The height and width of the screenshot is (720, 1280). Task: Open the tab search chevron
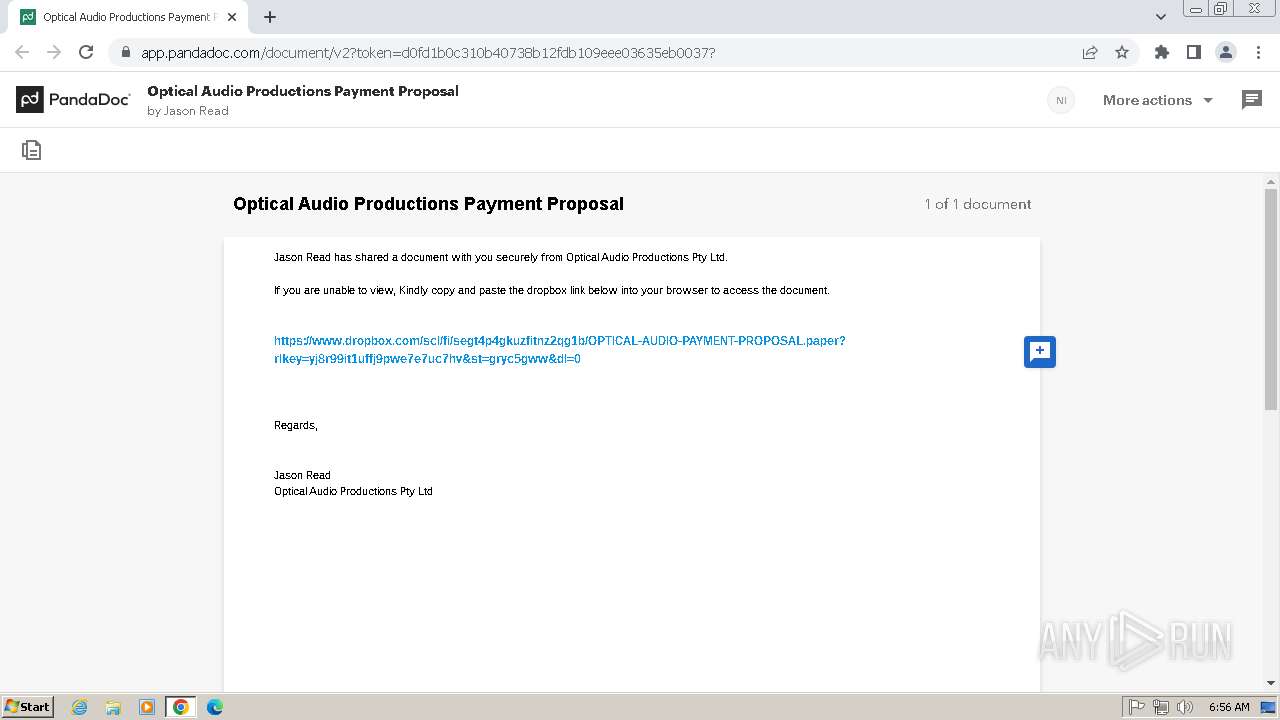(x=1160, y=17)
